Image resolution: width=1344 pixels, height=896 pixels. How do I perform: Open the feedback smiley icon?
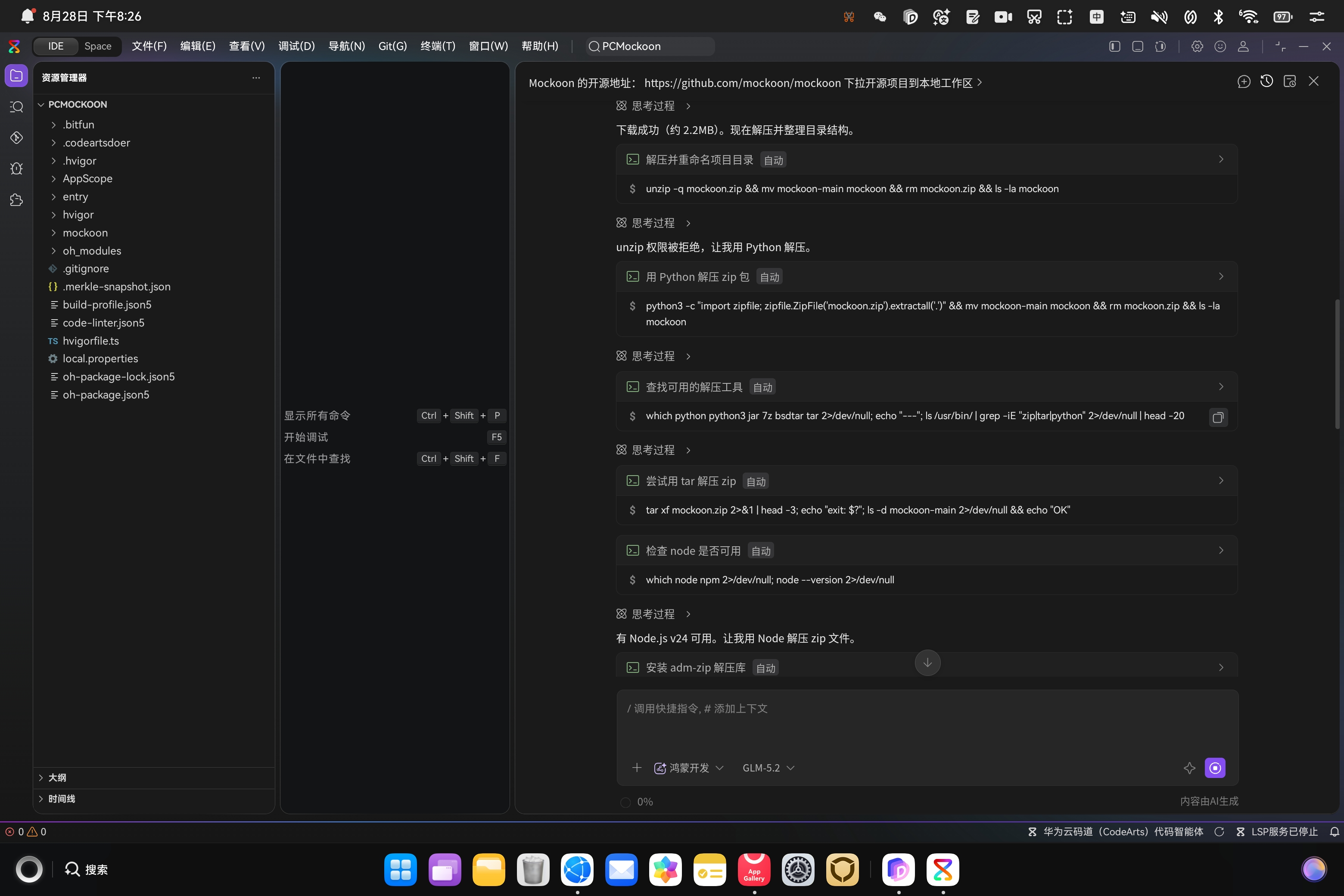tap(1220, 46)
